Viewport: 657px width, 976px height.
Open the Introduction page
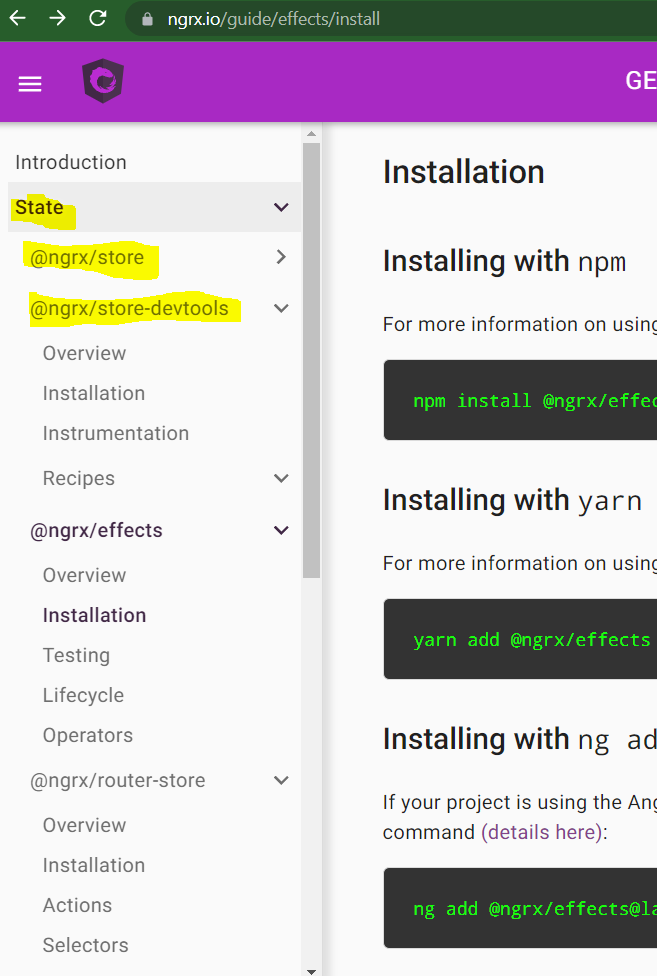[x=70, y=162]
